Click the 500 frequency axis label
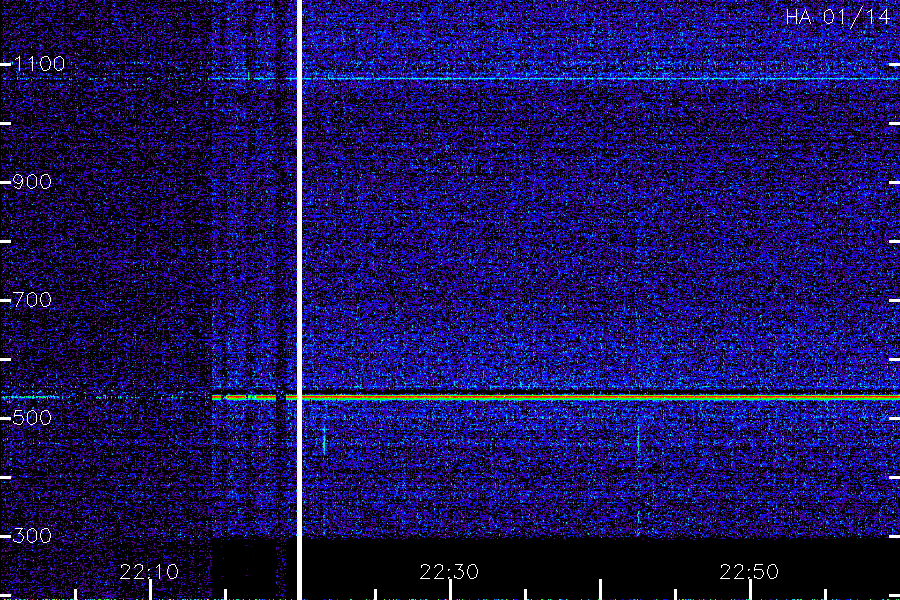The height and width of the screenshot is (600, 900). point(32,417)
